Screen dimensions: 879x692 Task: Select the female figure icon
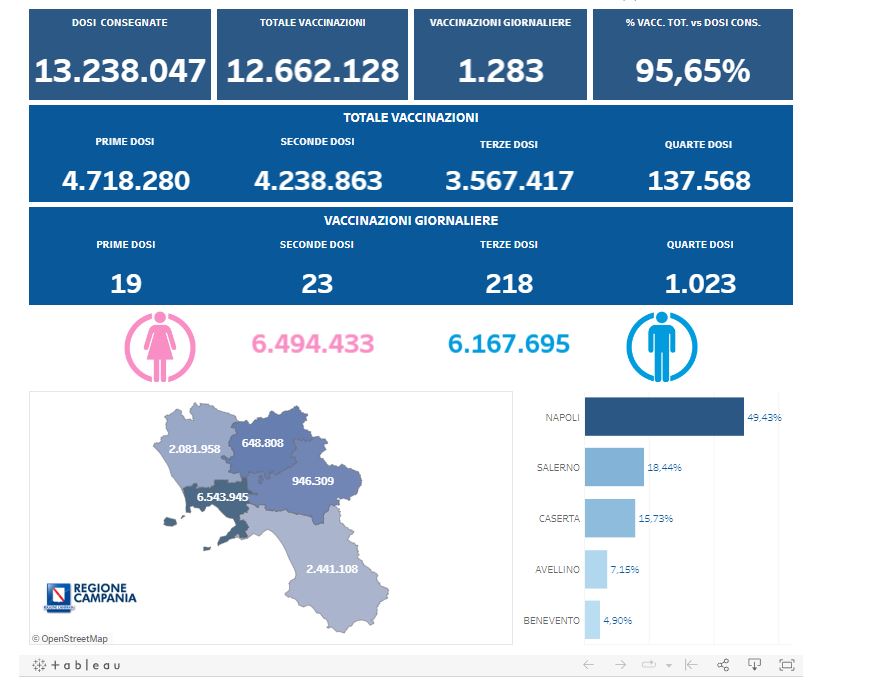point(160,347)
